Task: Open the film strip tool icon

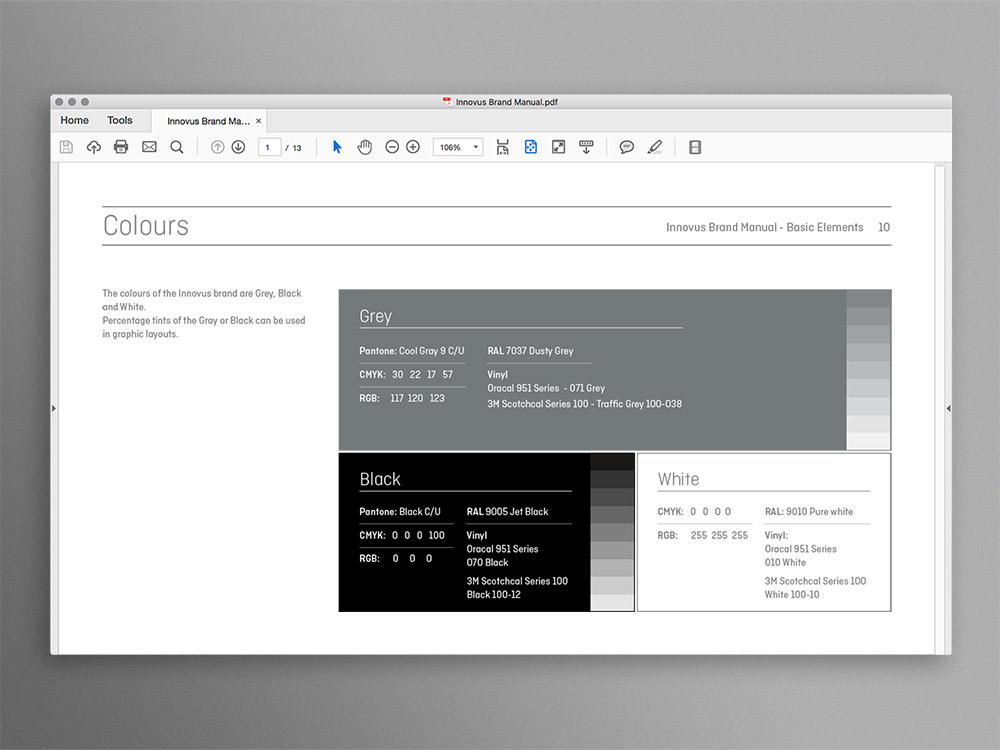Action: click(x=695, y=147)
